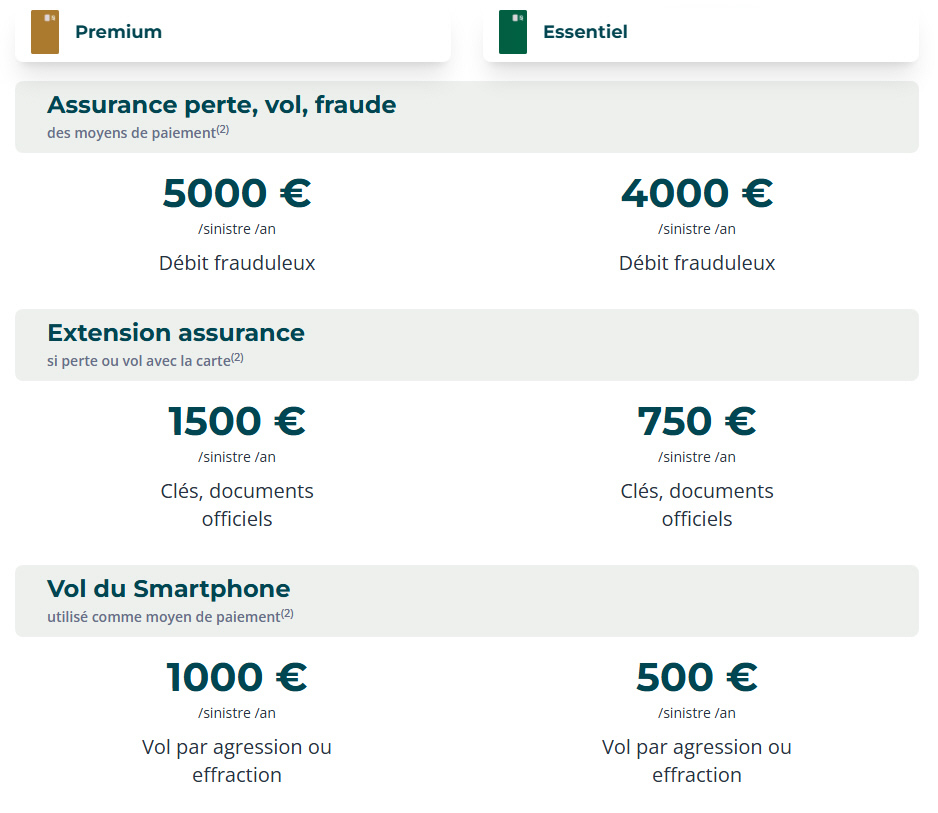Image resolution: width=938 pixels, height=813 pixels.
Task: Click the 750 € Essentiel amount
Action: point(697,421)
